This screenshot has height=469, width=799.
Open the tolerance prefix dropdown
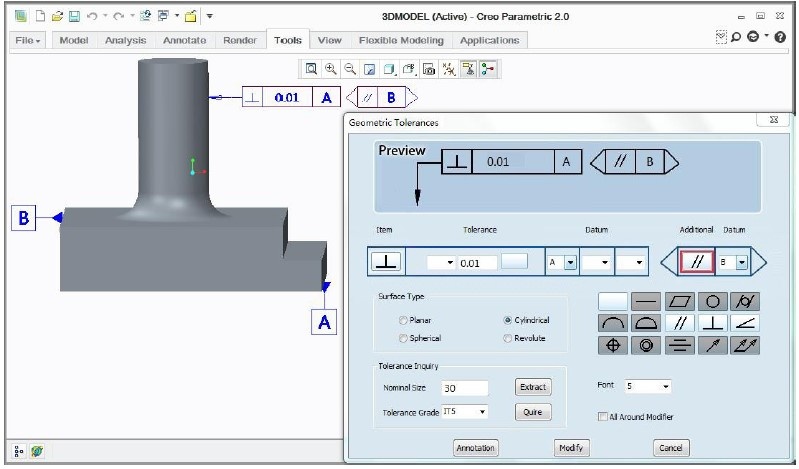(x=450, y=263)
